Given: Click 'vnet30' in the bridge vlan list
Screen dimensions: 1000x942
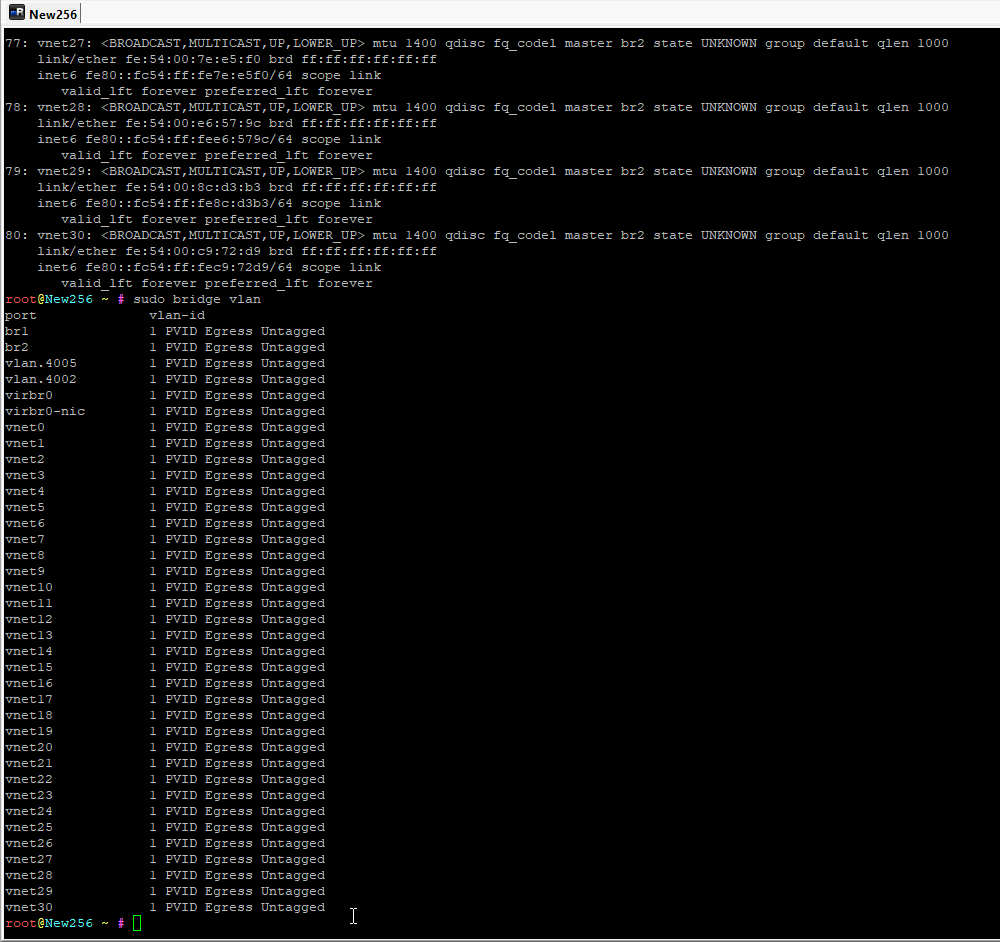Looking at the screenshot, I should coord(29,908).
